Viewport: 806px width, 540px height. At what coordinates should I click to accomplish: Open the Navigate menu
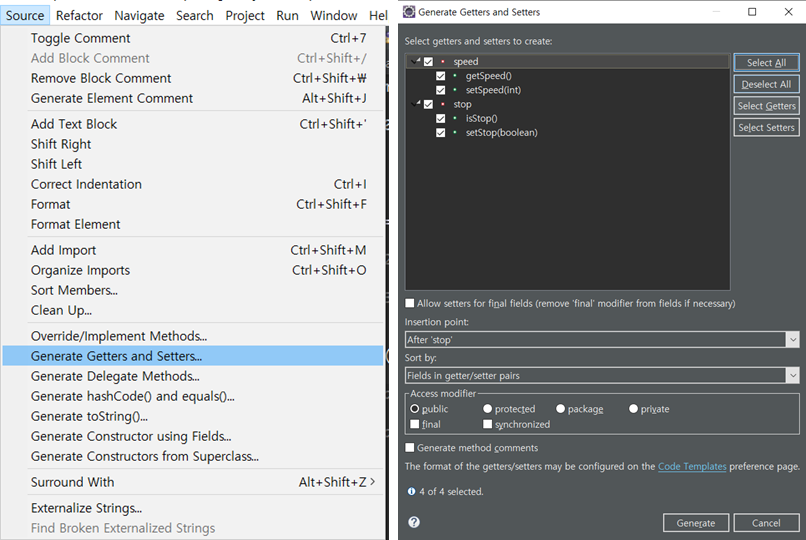(x=139, y=16)
